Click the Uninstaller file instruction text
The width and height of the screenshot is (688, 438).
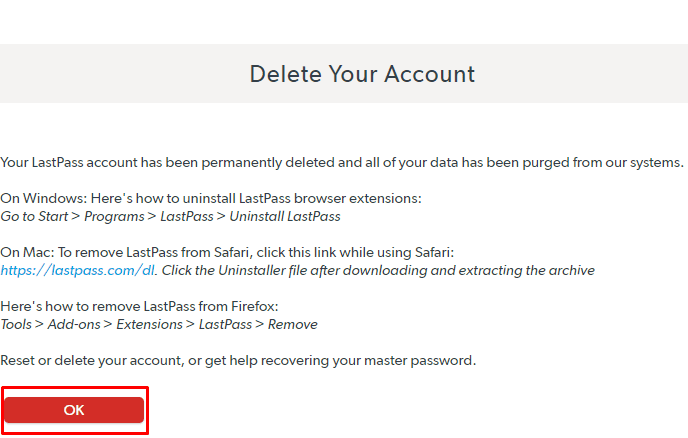[x=378, y=270]
